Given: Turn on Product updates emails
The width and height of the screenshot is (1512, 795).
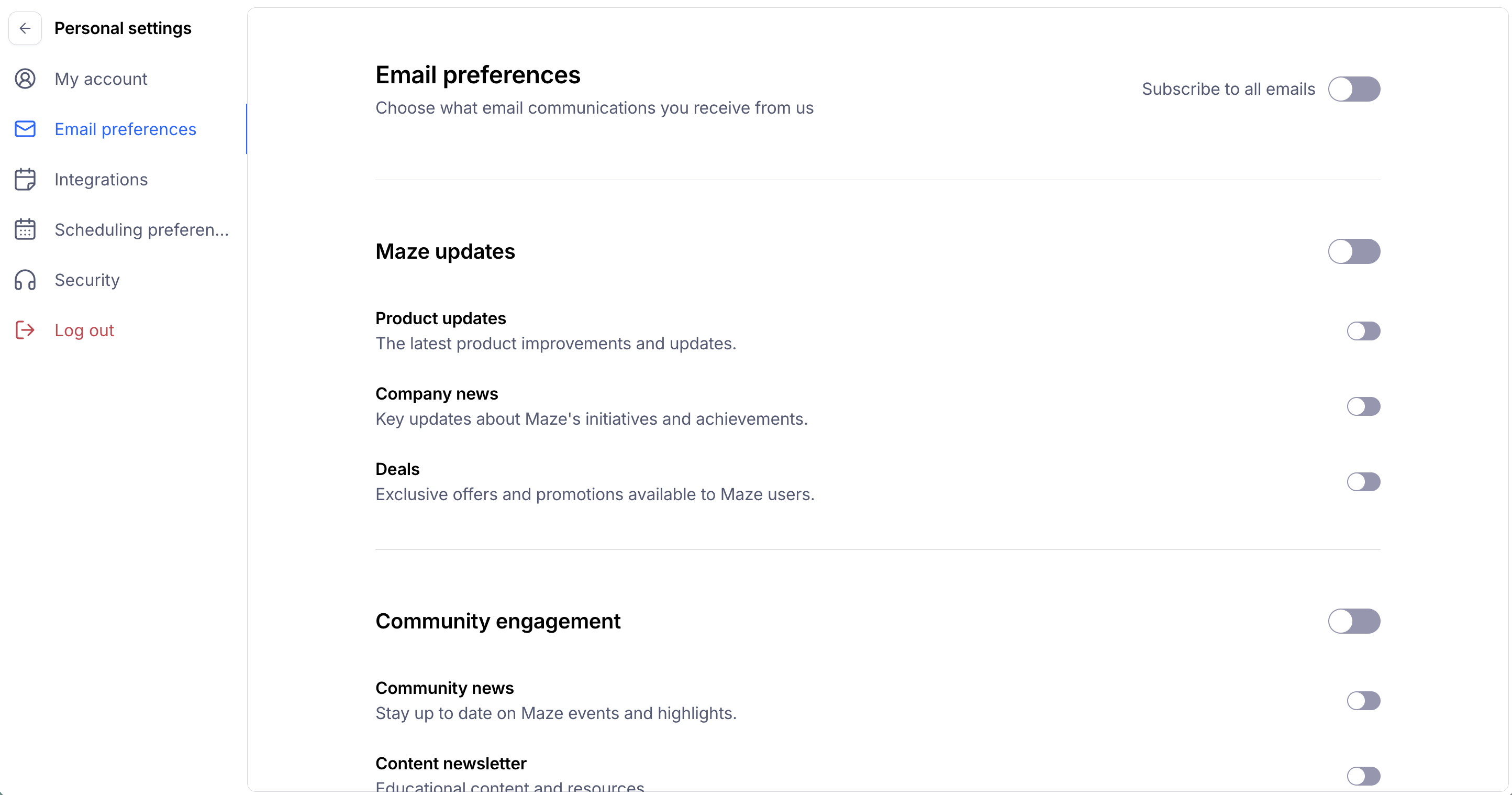Looking at the screenshot, I should [1363, 331].
